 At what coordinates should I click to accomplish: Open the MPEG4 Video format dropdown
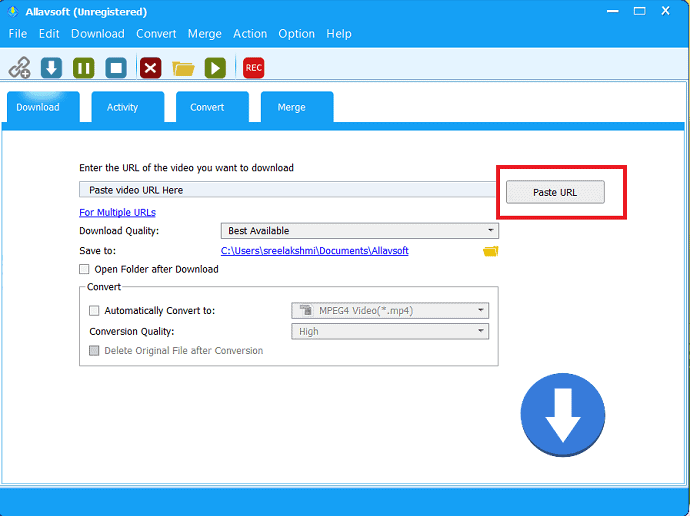(390, 311)
